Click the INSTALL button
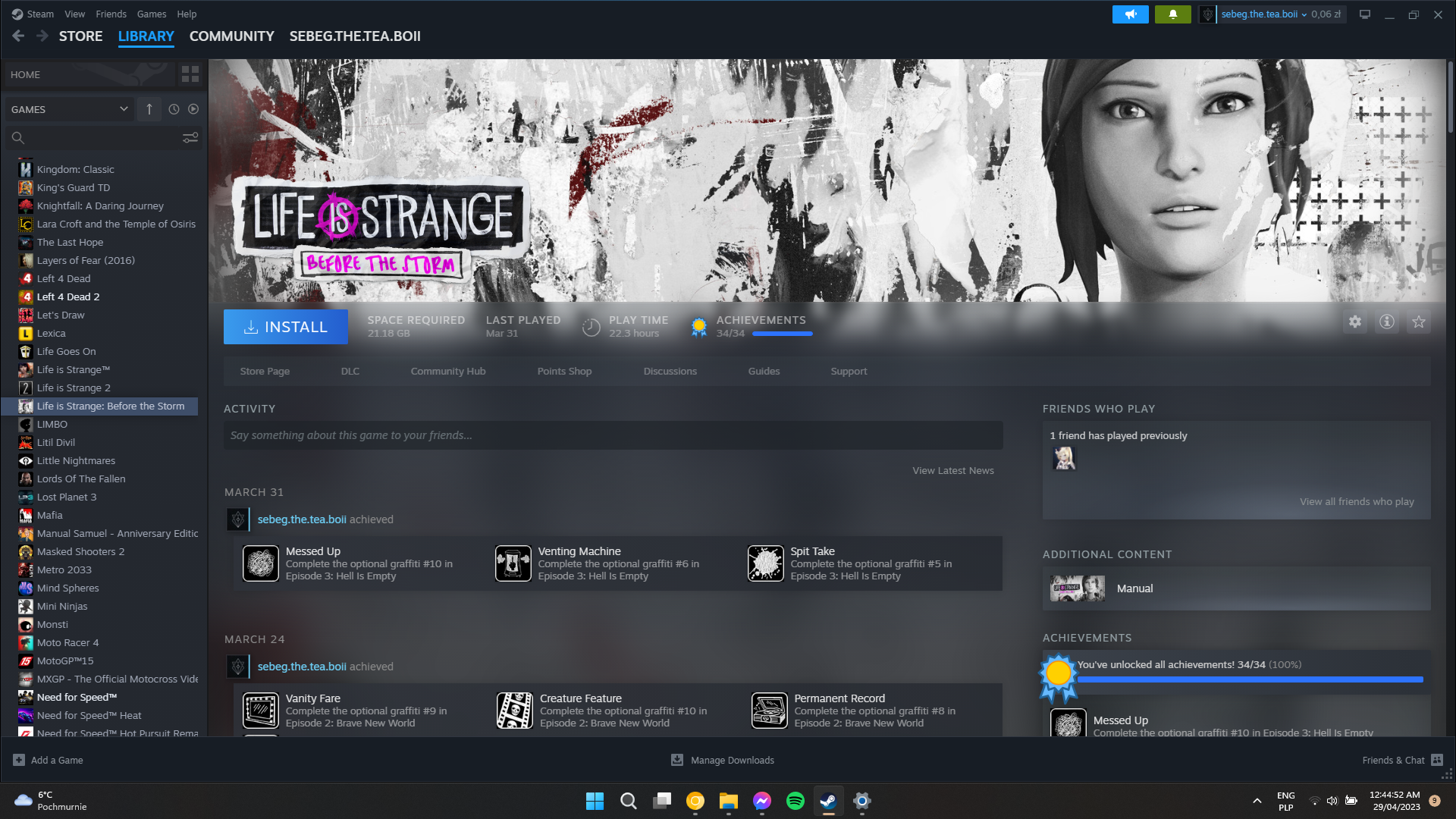1456x819 pixels. [x=285, y=326]
